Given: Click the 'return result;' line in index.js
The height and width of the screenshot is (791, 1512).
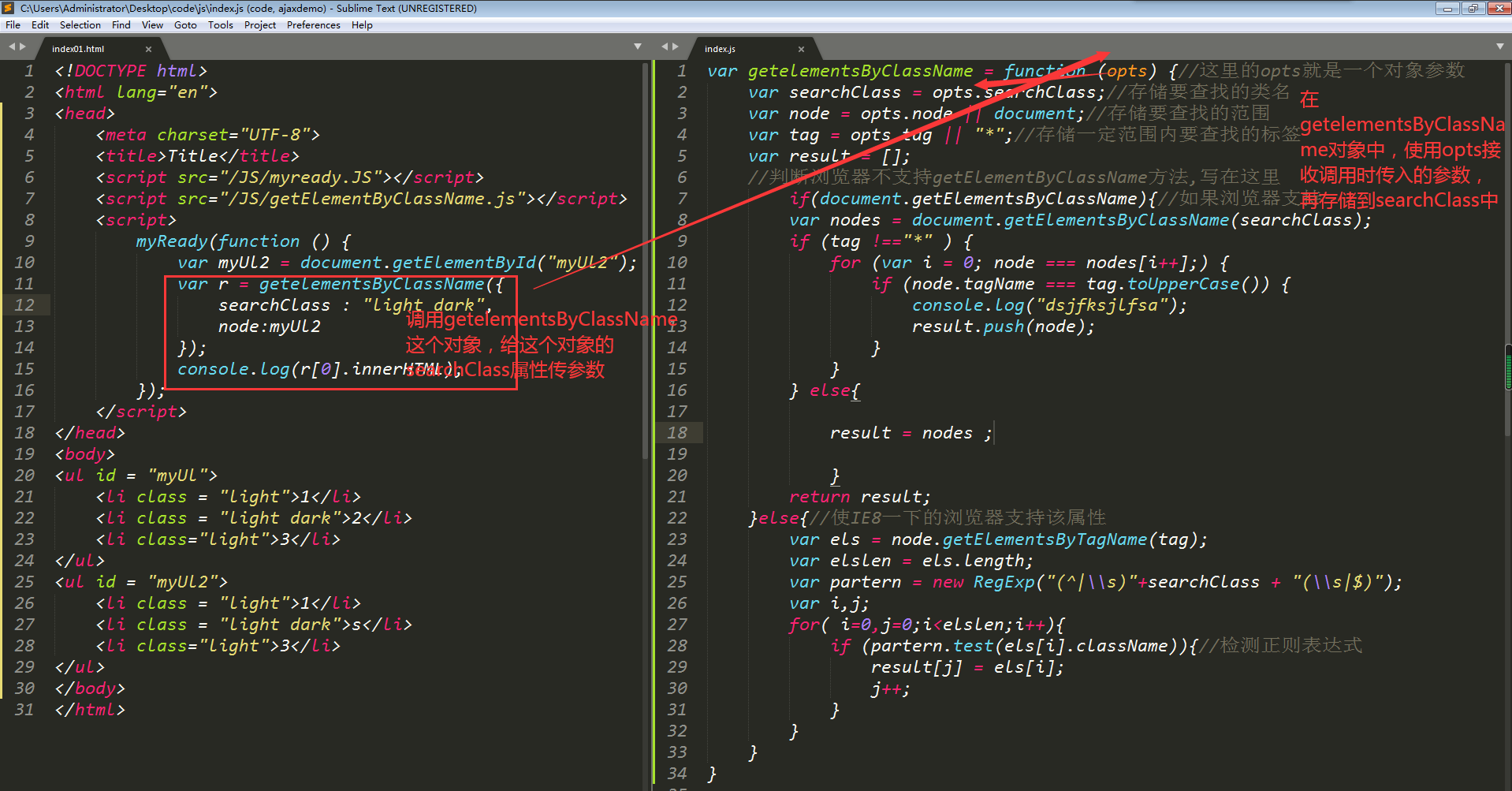Looking at the screenshot, I should (860, 497).
